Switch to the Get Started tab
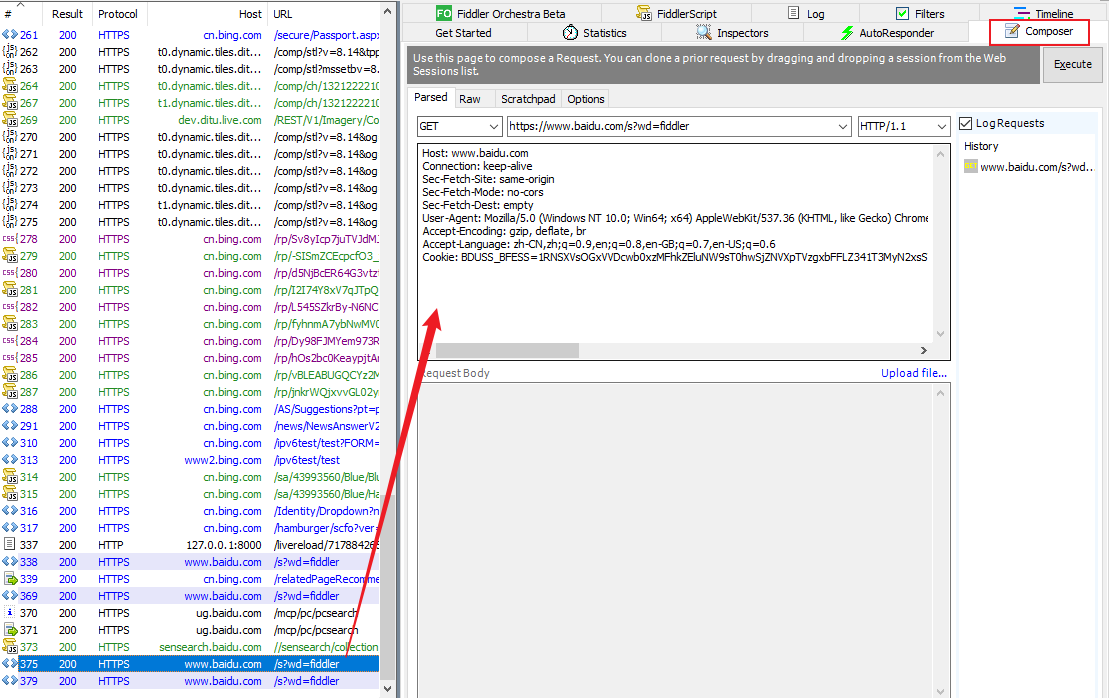The width and height of the screenshot is (1109, 698). (463, 33)
